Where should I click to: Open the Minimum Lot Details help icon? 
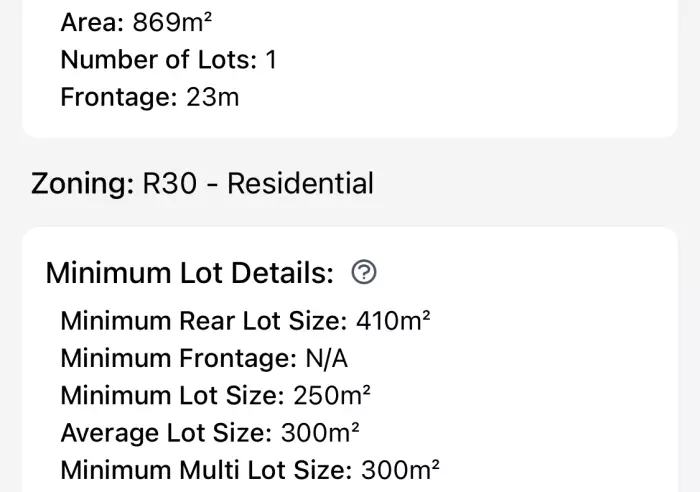pos(364,272)
